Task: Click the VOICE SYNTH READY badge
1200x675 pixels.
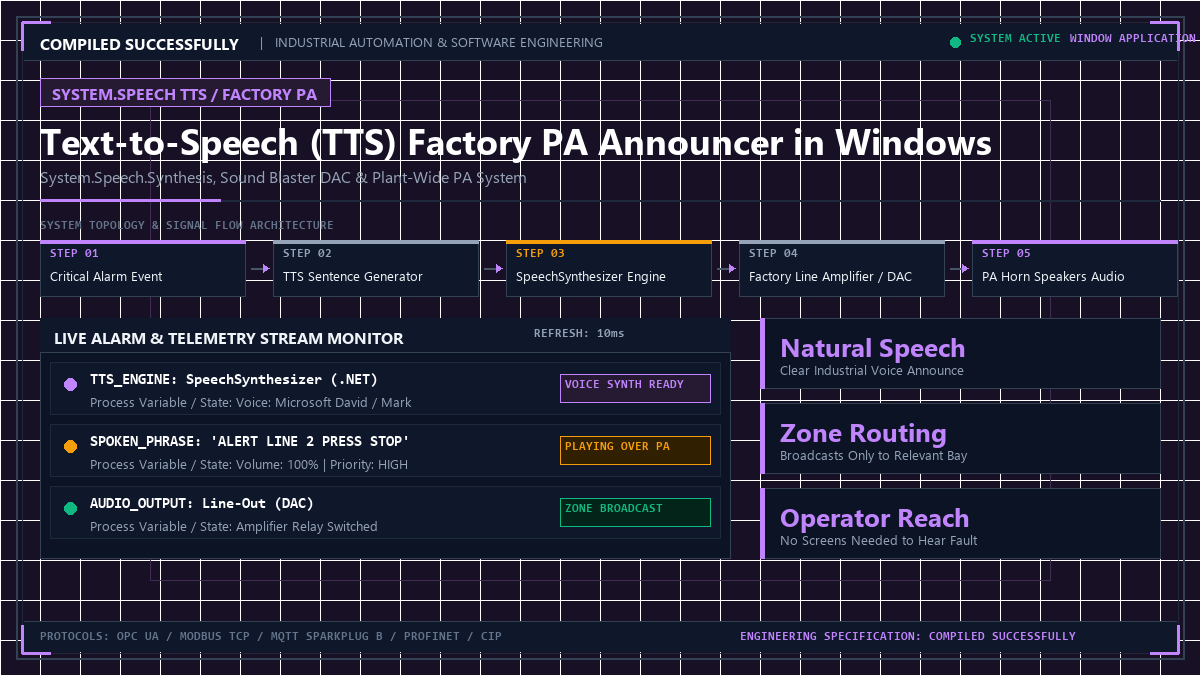Action: [x=635, y=388]
